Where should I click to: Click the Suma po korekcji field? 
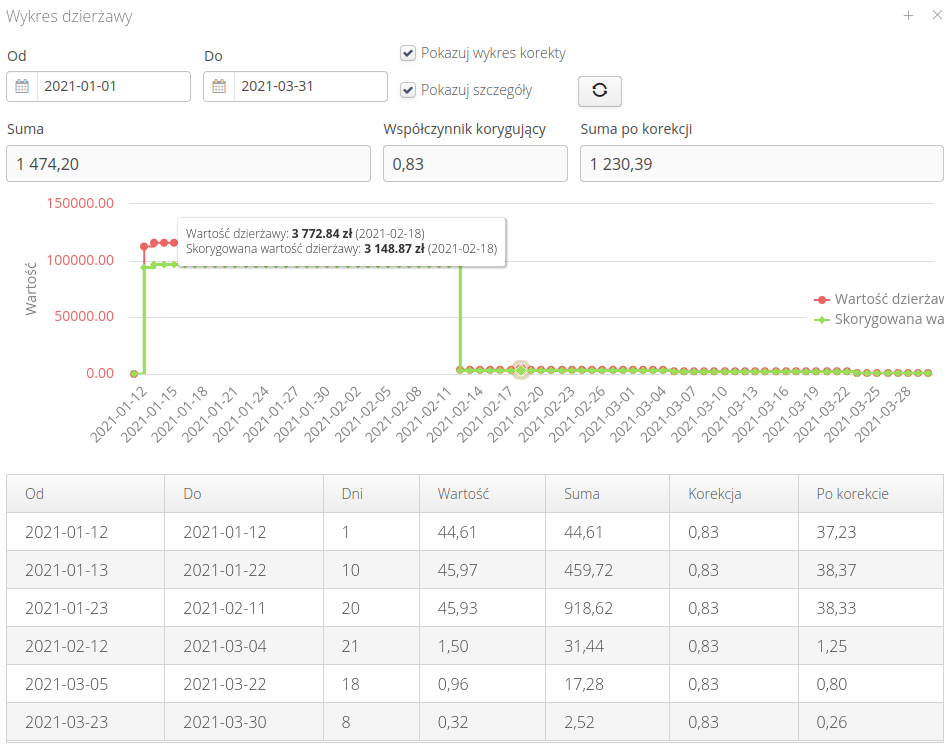click(761, 164)
